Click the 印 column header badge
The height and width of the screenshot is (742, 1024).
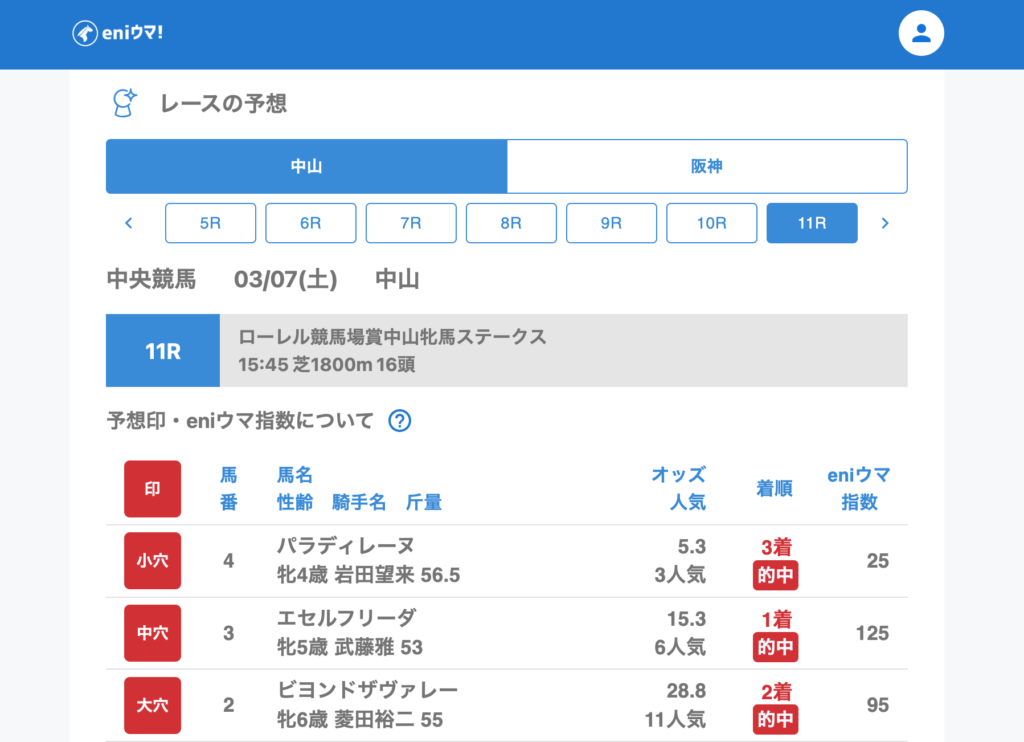tap(152, 489)
